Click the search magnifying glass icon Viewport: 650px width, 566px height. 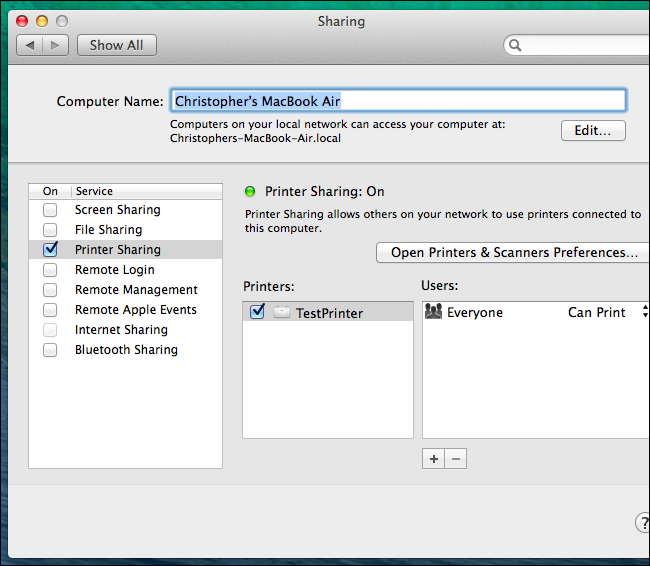(515, 45)
